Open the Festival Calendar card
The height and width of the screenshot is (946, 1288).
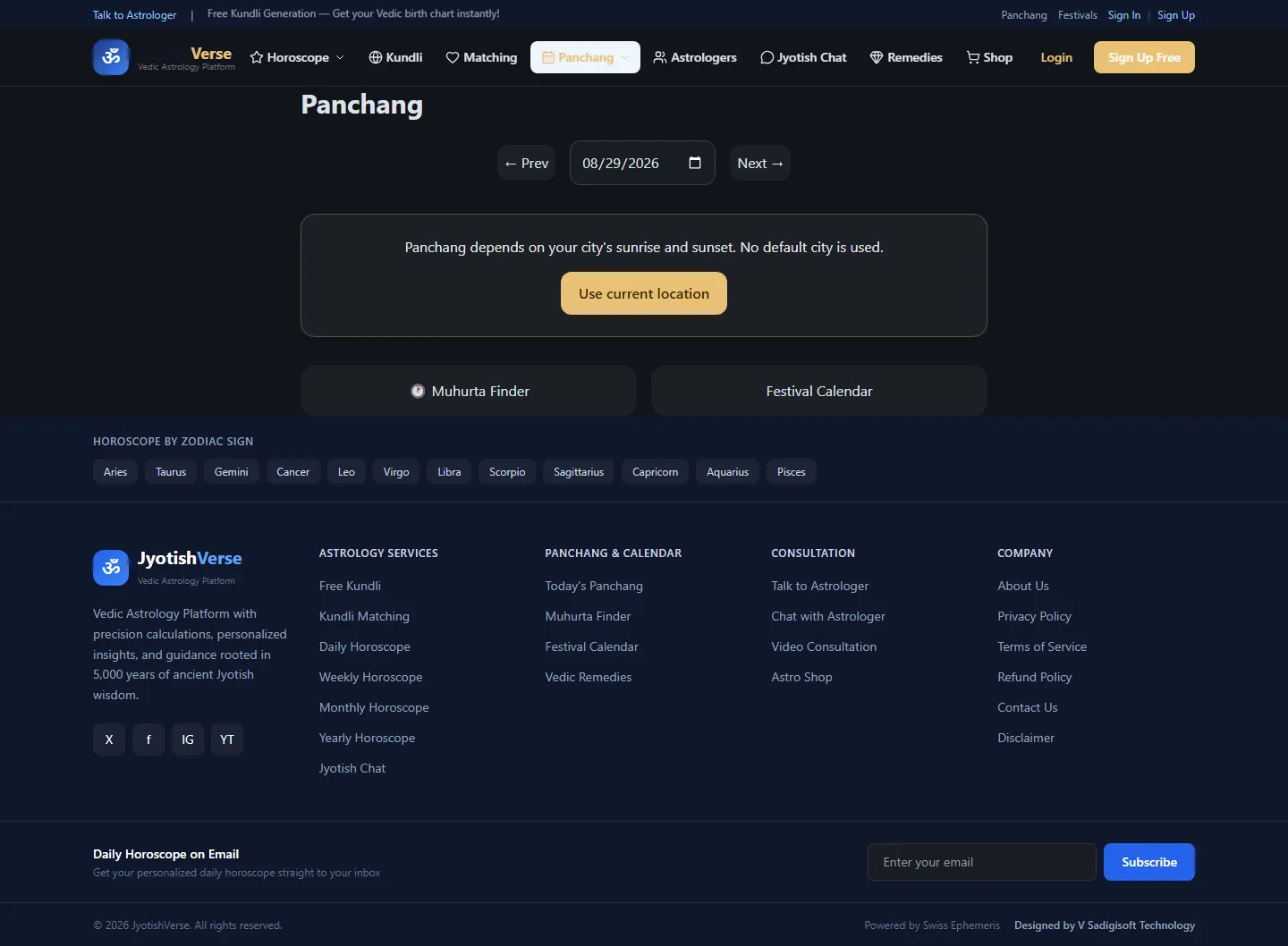coord(819,391)
